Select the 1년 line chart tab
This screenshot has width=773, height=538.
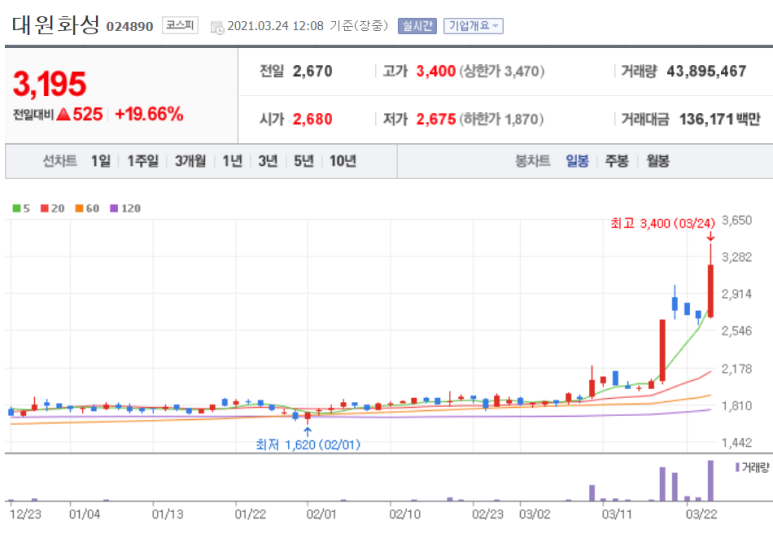pos(232,161)
